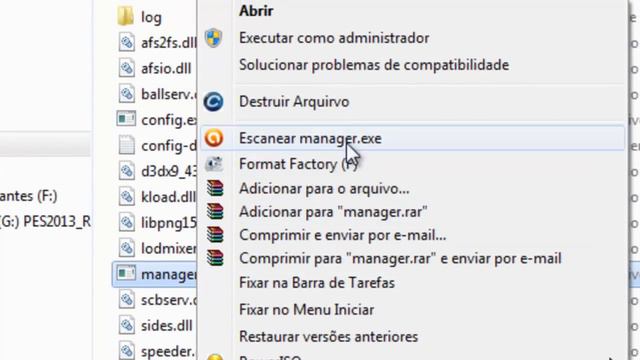The width and height of the screenshot is (640, 360).
Task: Click the afsio.dll file icon
Action: (126, 68)
